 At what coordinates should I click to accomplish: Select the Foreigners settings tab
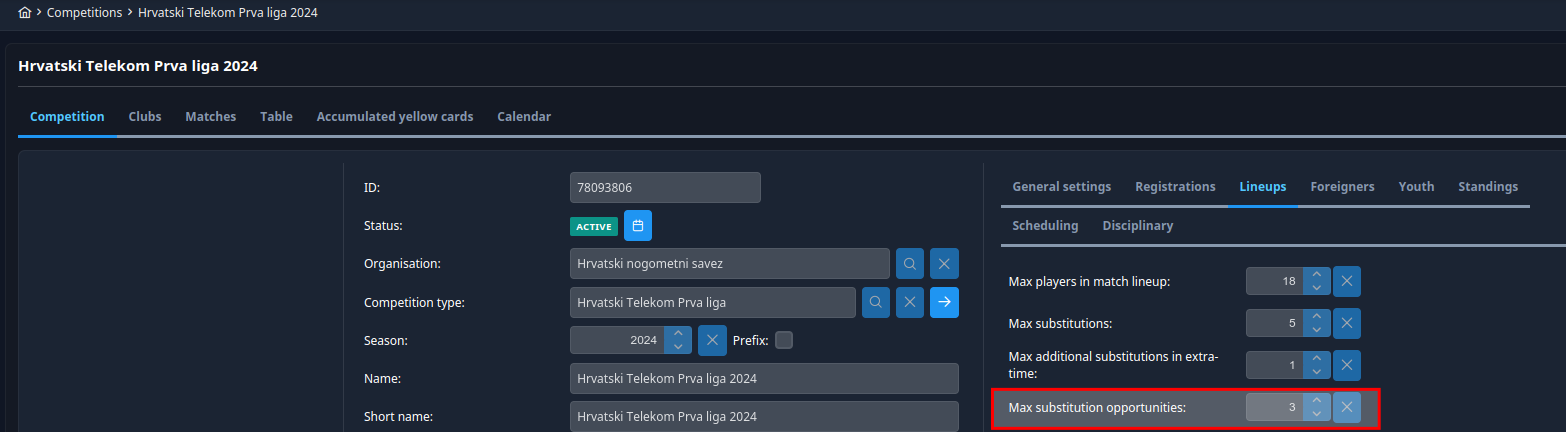1342,187
